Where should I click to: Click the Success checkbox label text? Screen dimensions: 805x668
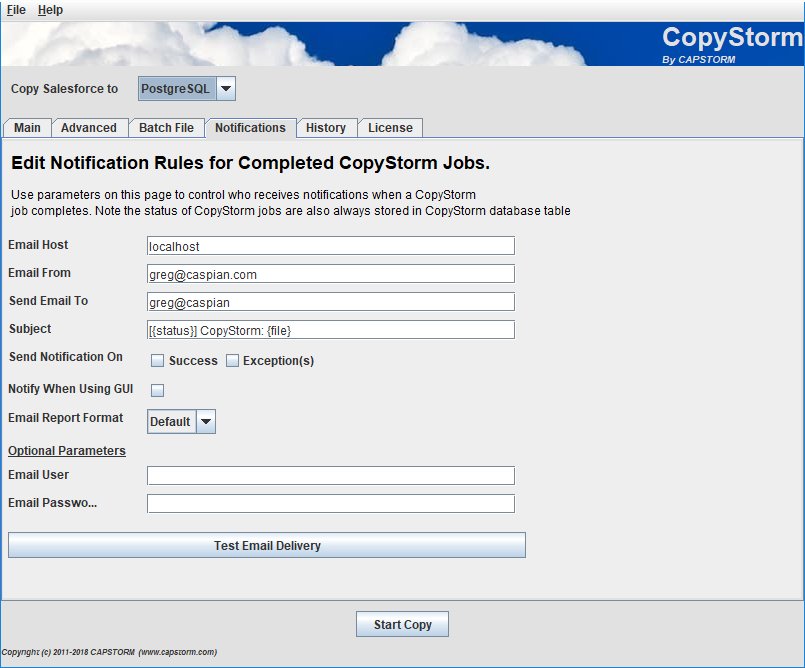pos(193,361)
